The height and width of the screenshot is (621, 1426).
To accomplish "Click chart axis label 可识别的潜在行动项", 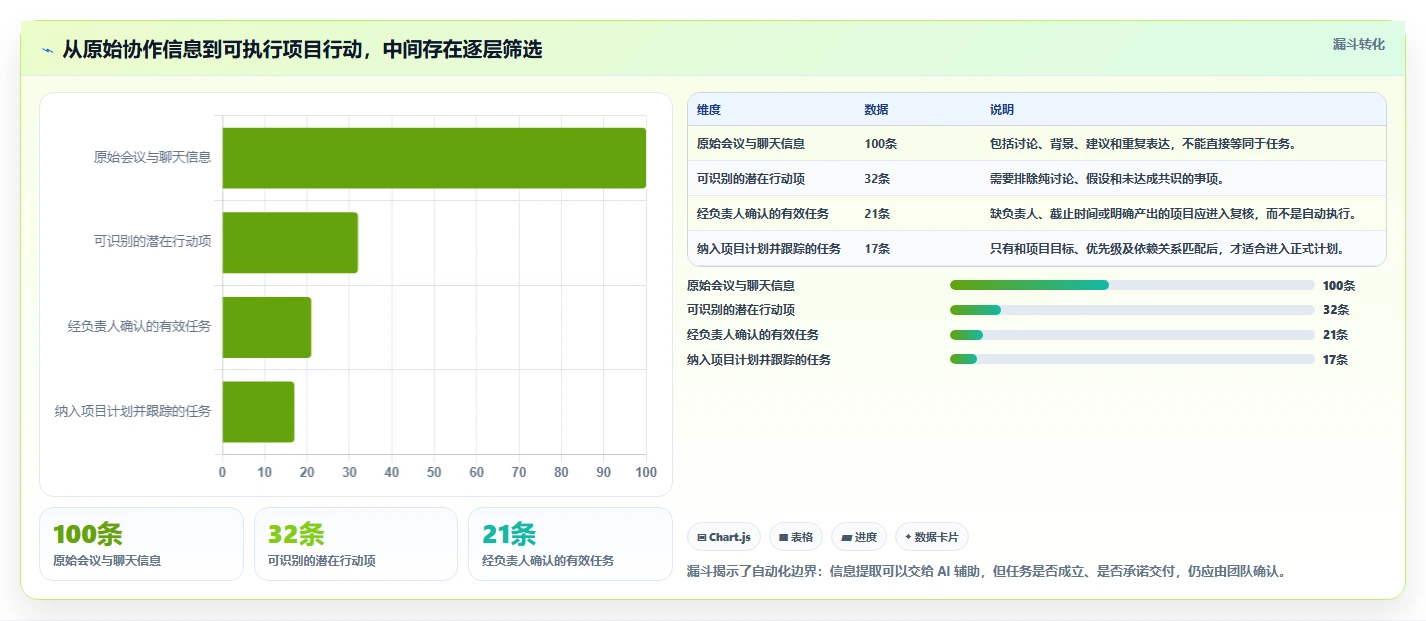I will click(152, 242).
